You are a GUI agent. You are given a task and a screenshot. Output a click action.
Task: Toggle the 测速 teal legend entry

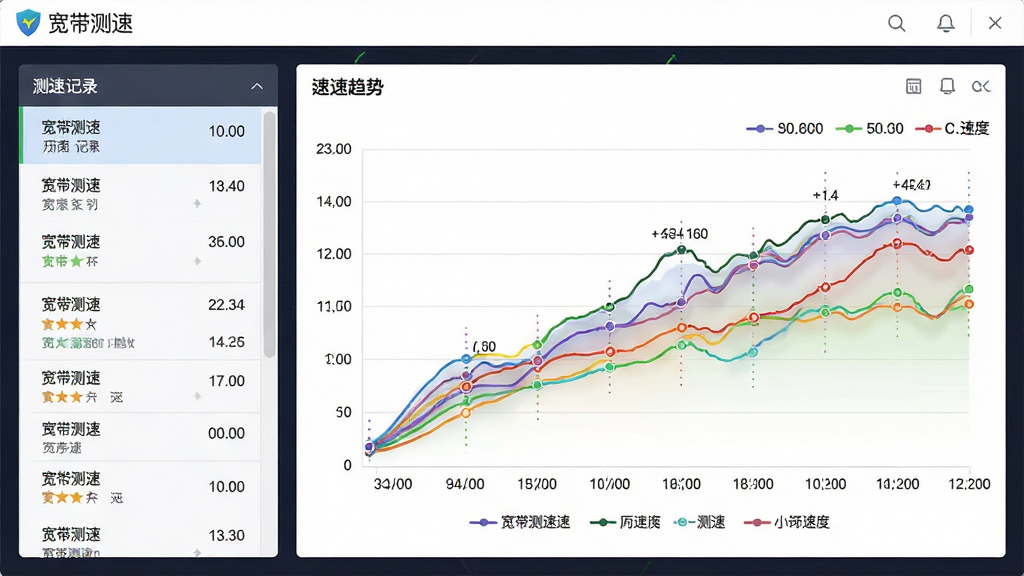[x=699, y=522]
